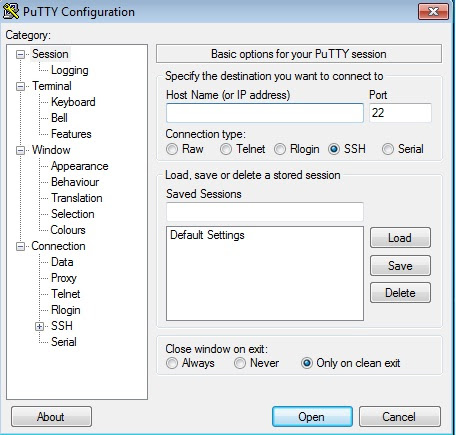Click the Load button
The width and height of the screenshot is (456, 435).
(400, 238)
